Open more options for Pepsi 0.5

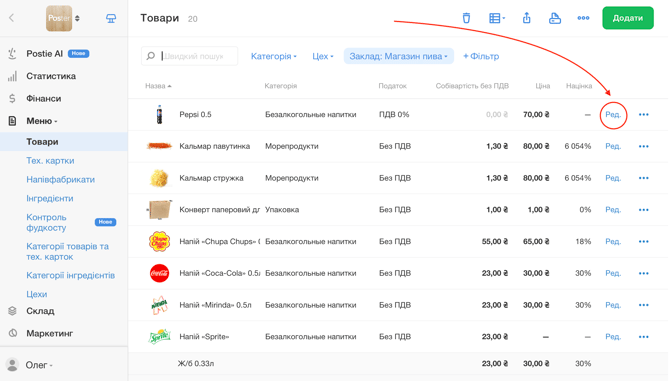pos(644,114)
